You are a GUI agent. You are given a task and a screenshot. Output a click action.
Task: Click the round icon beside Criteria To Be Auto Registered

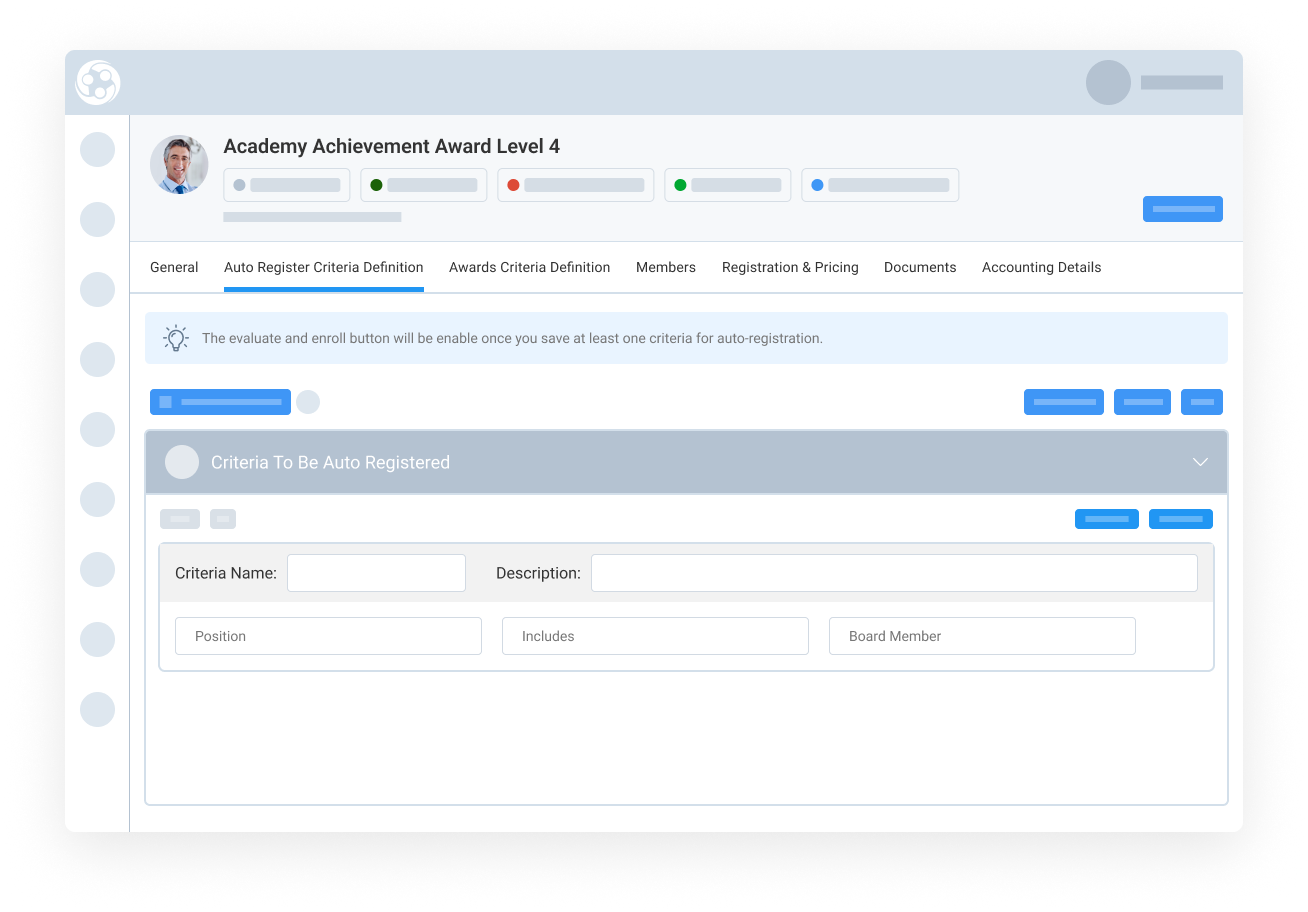click(x=182, y=462)
